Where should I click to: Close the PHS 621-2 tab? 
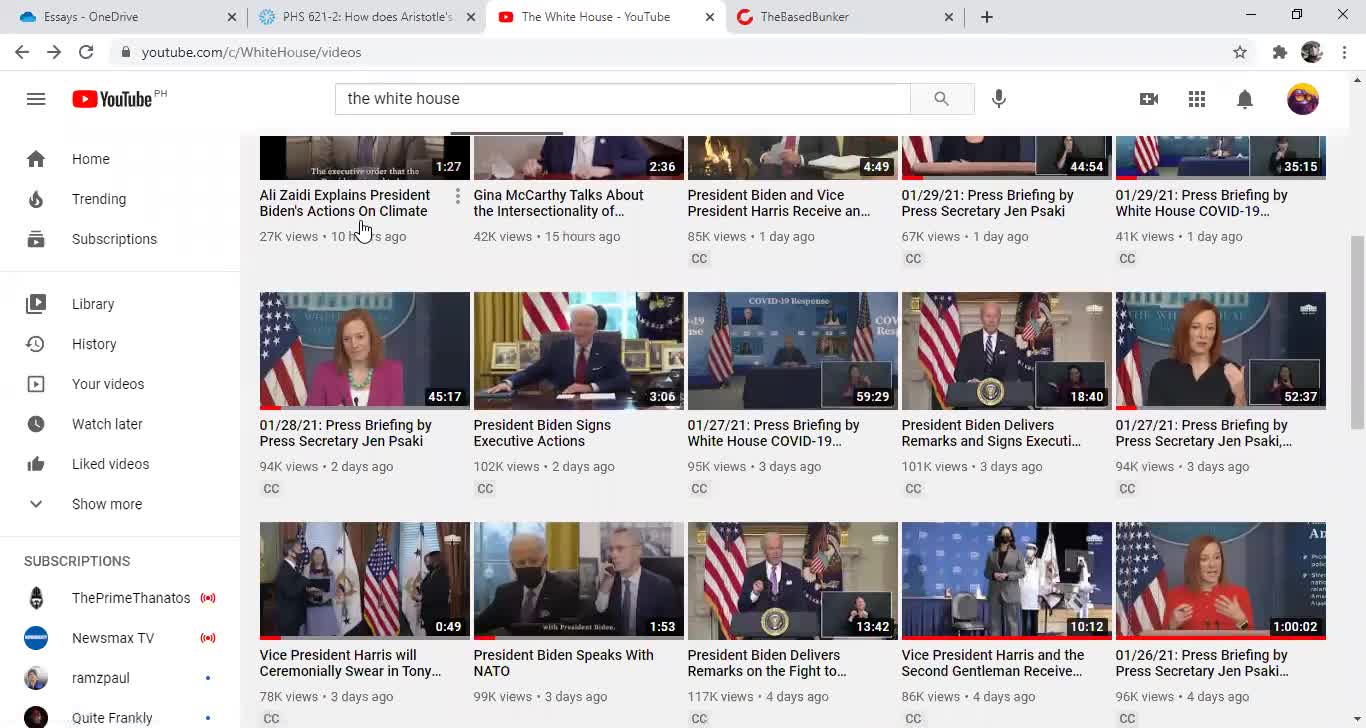[x=471, y=17]
